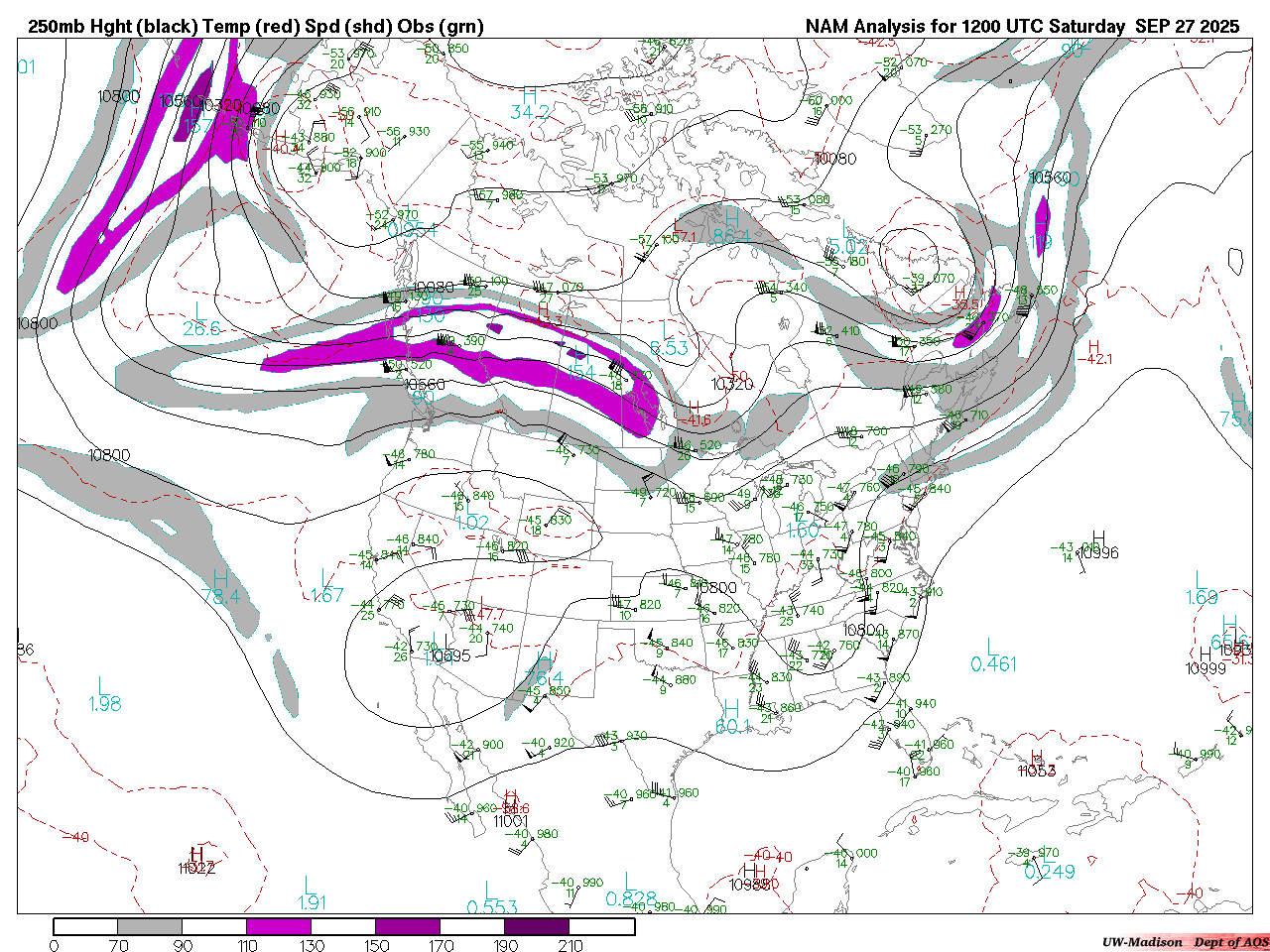Click the L 1.98 low marker
Viewport: 1270px width, 952px height.
pyautogui.click(x=104, y=695)
